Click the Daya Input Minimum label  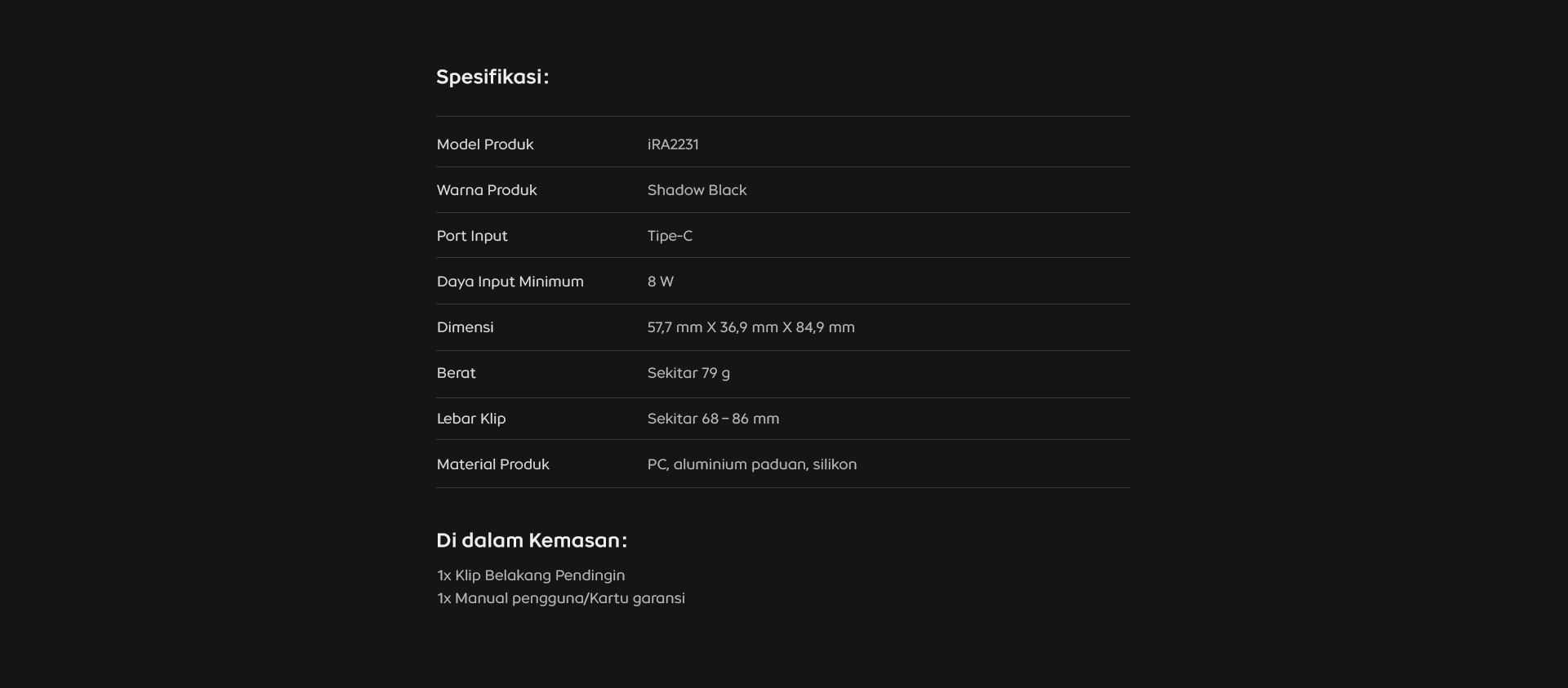pyautogui.click(x=510, y=282)
